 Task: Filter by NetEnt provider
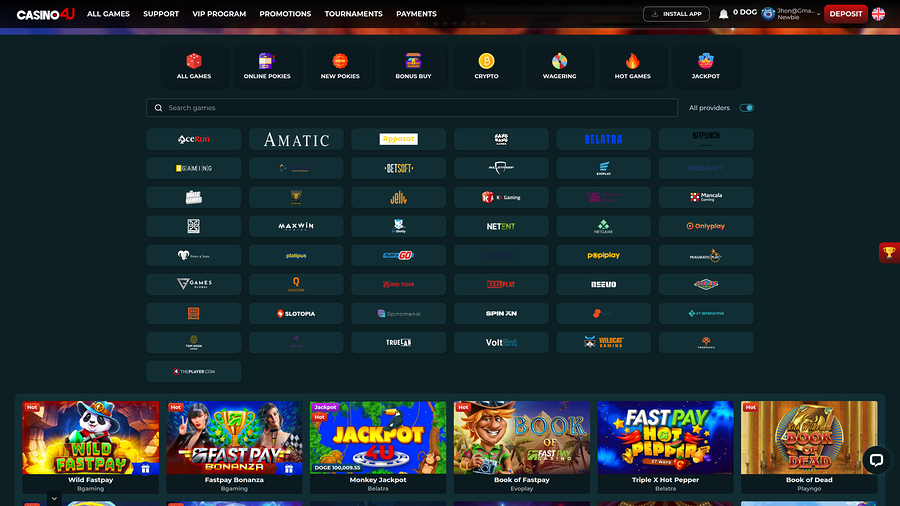click(x=501, y=226)
